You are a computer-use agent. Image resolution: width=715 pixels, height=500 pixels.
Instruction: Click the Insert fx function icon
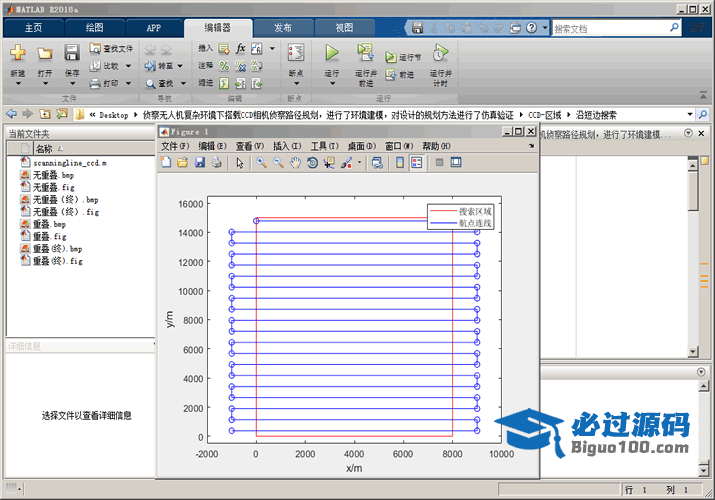pyautogui.click(x=240, y=47)
